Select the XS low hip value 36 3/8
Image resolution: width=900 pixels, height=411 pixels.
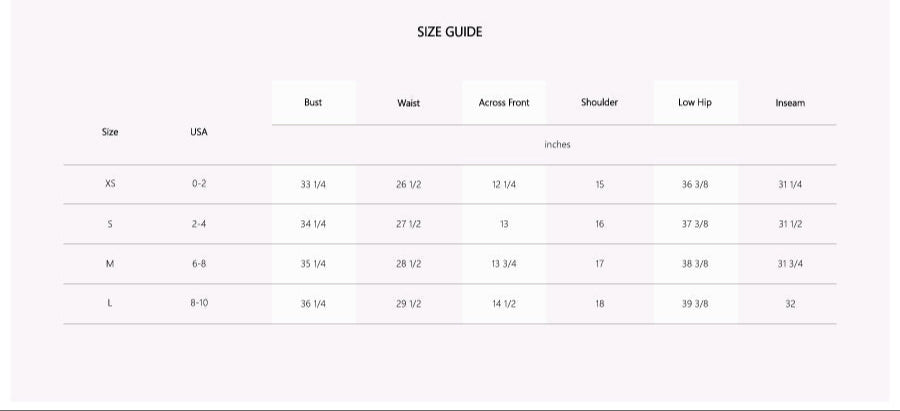tap(695, 185)
